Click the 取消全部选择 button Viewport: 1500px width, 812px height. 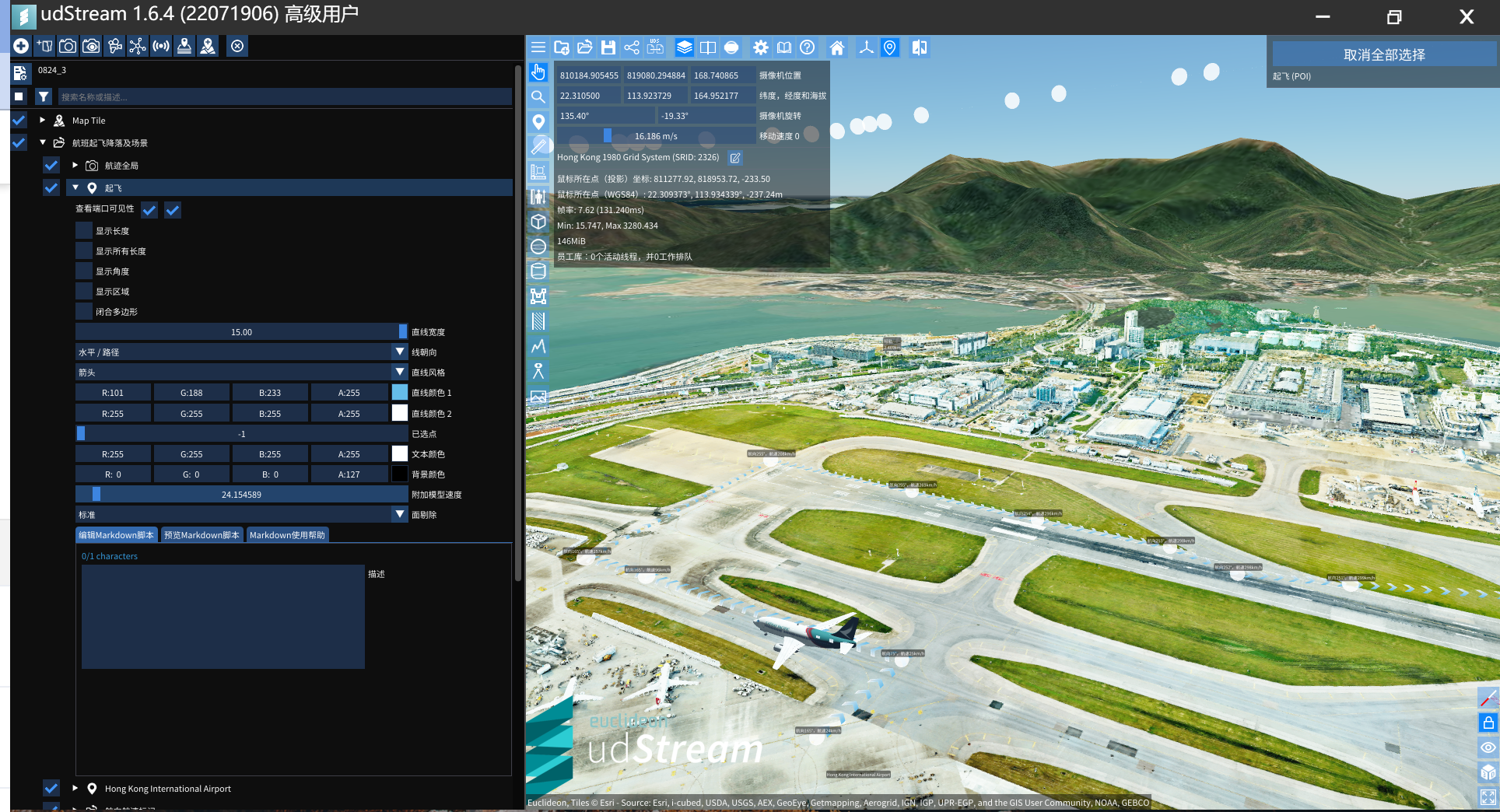1384,54
